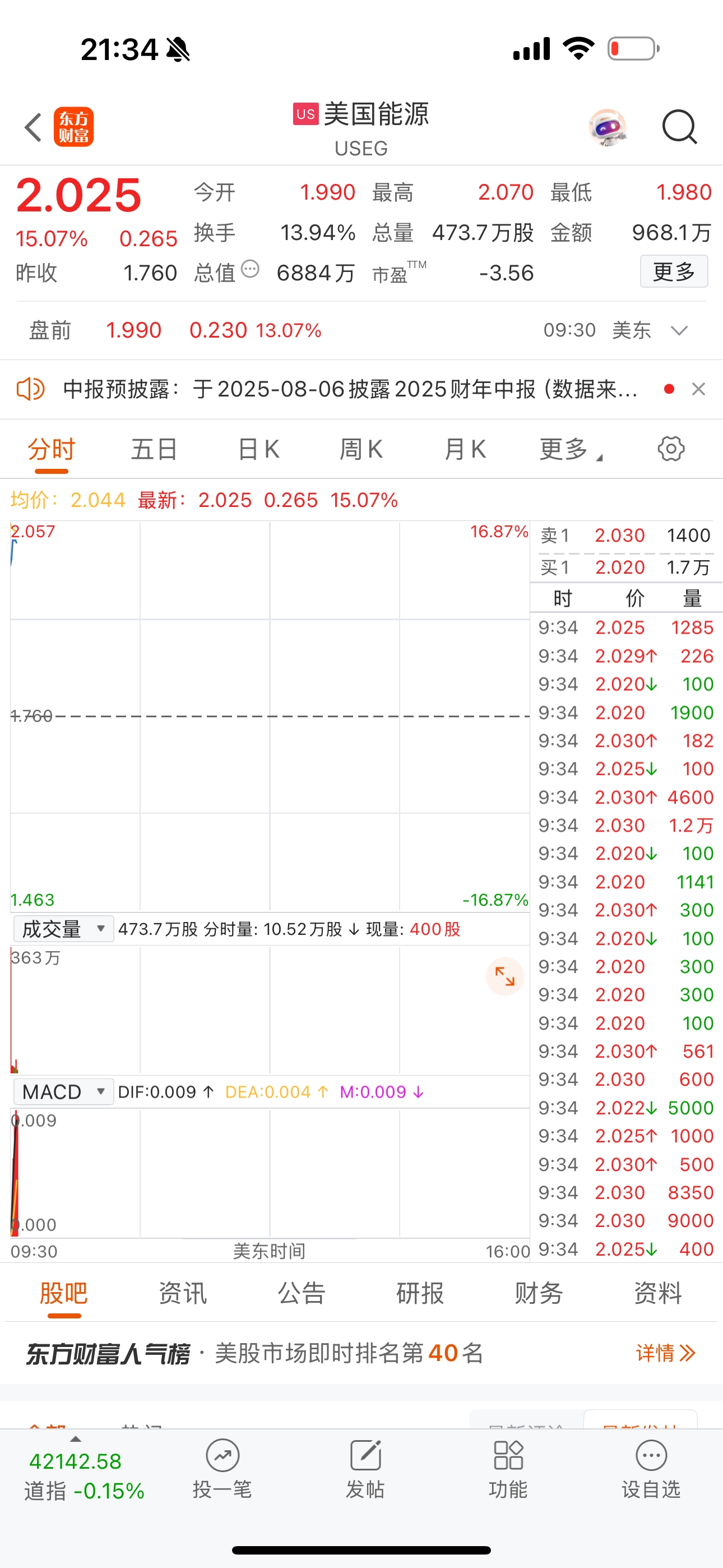Expand the Dow index ticker arrow

click(x=76, y=1440)
